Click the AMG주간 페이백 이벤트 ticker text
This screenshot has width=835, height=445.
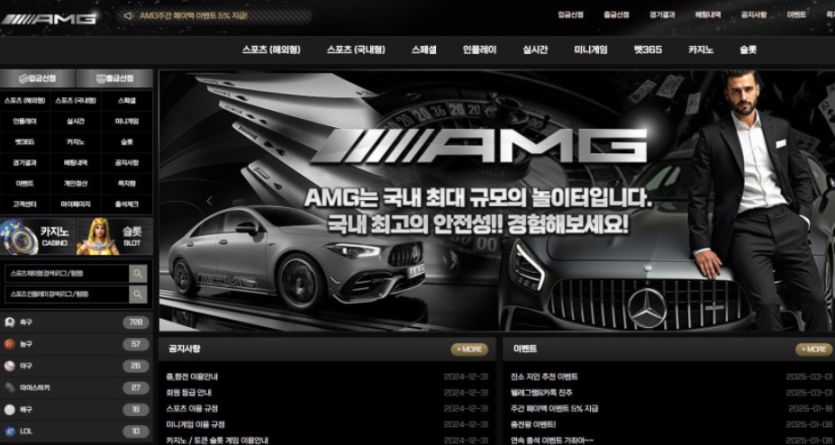(193, 16)
